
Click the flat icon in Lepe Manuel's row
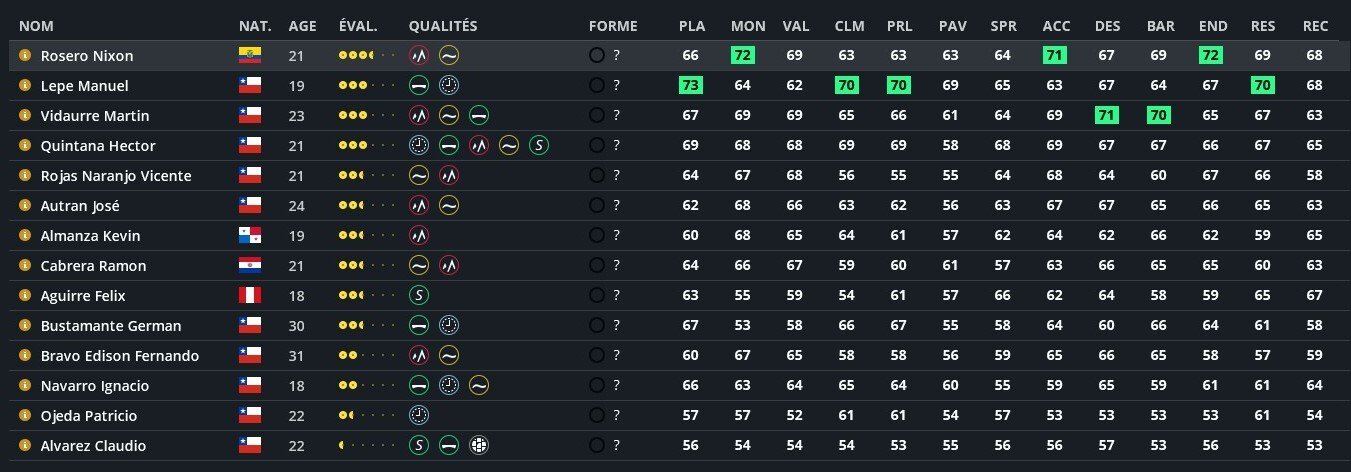(419, 86)
